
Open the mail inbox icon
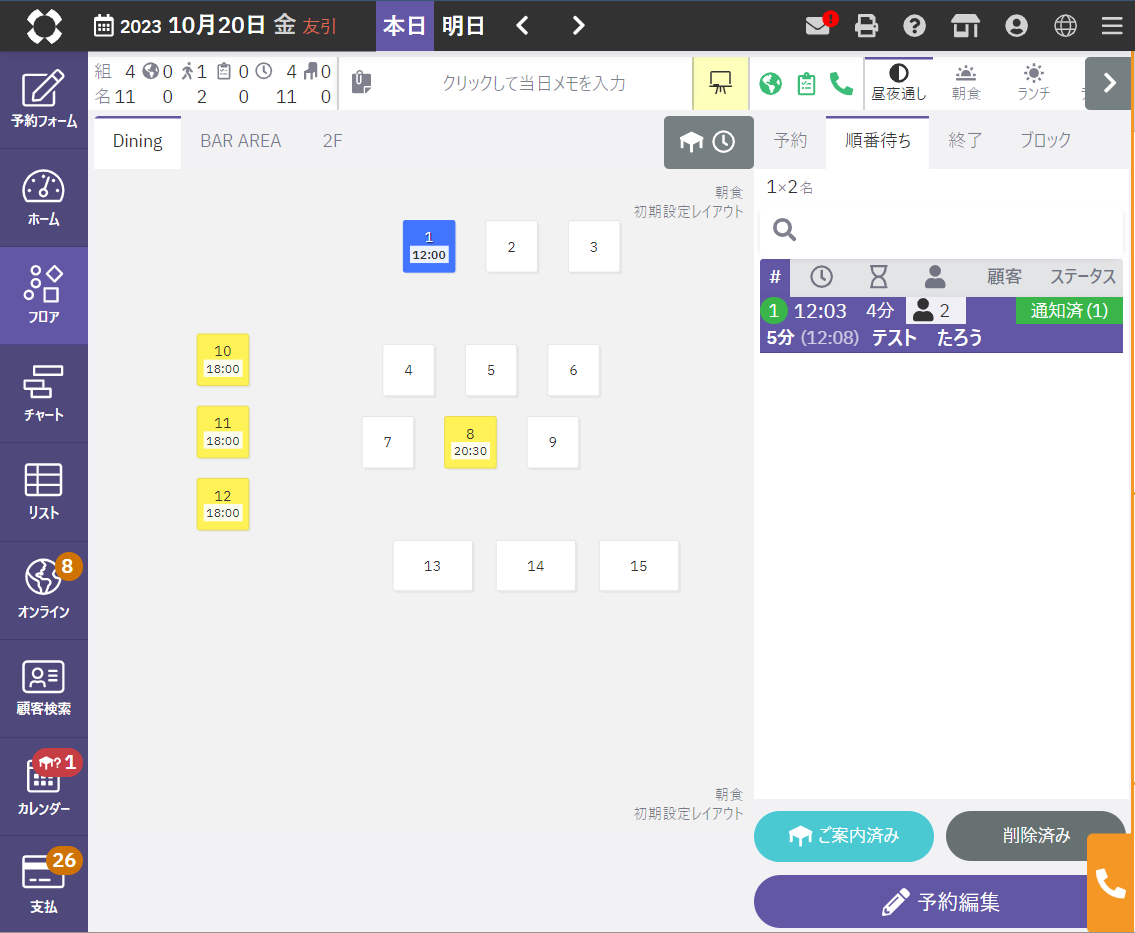click(x=818, y=26)
